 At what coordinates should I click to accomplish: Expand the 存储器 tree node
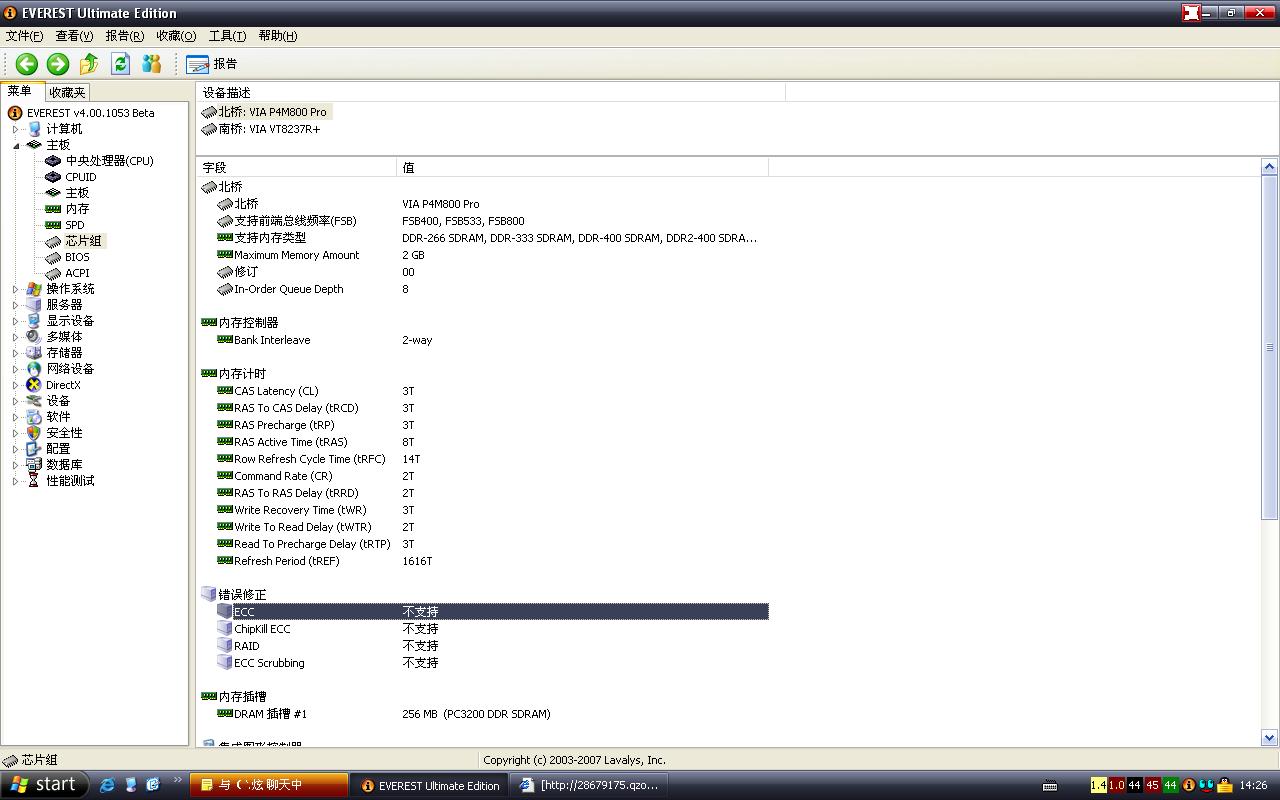coord(15,353)
